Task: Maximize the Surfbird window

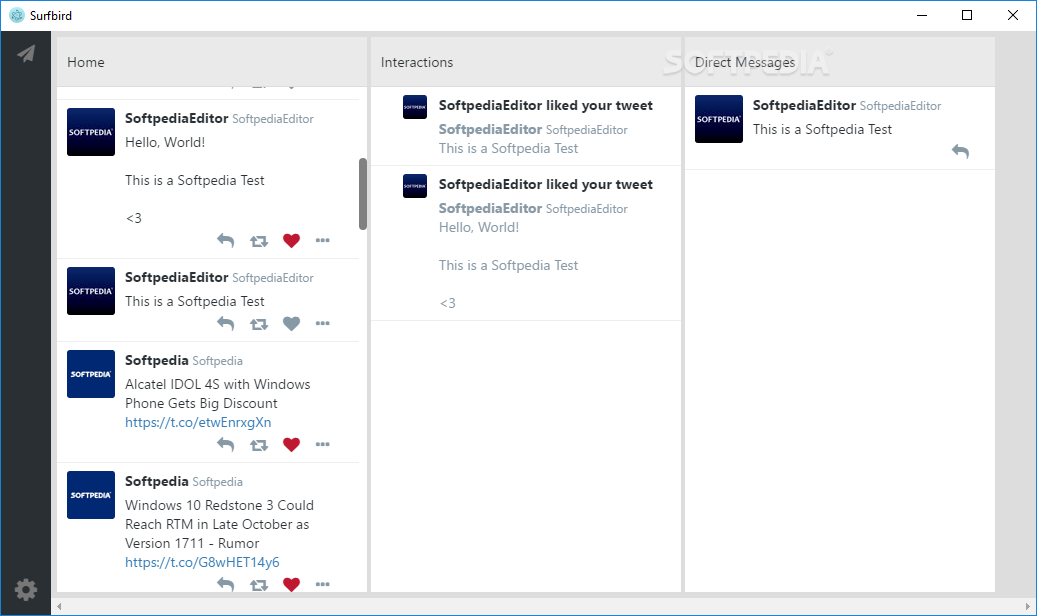Action: click(967, 15)
